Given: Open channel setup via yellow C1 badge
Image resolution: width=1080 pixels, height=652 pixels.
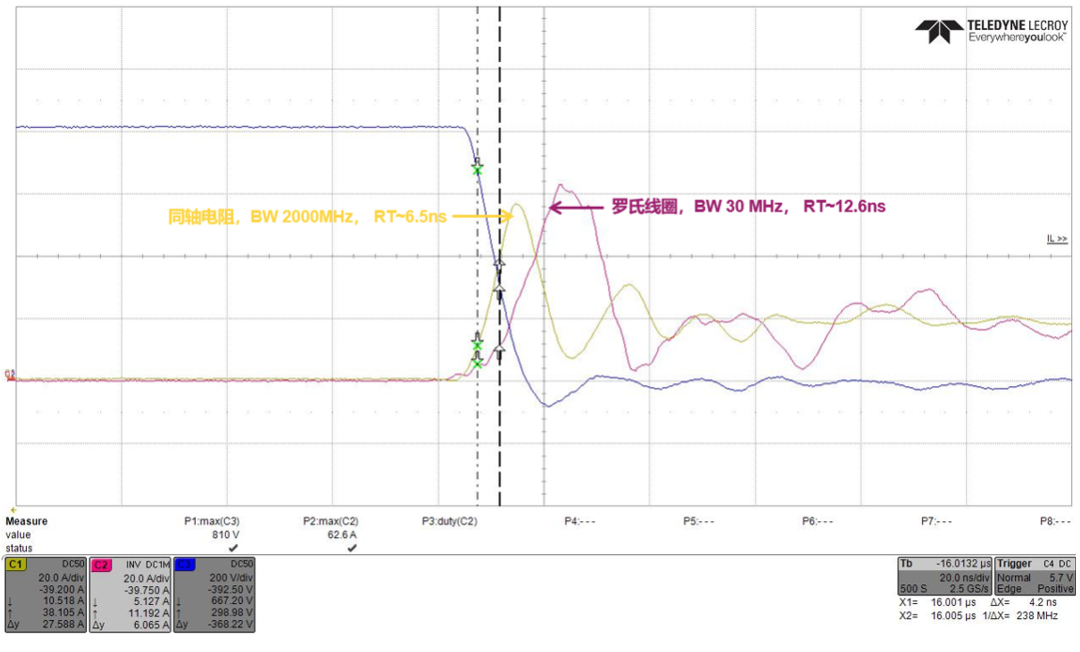Looking at the screenshot, I should coord(15,565).
